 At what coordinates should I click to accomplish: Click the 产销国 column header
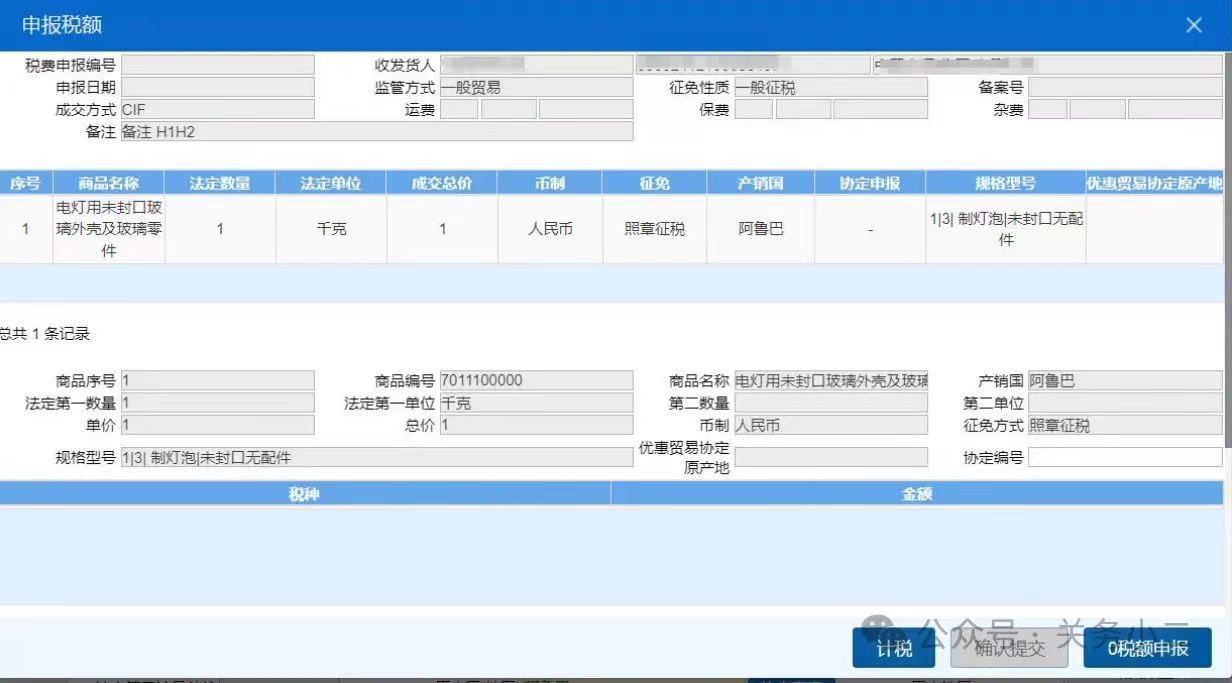[x=760, y=183]
